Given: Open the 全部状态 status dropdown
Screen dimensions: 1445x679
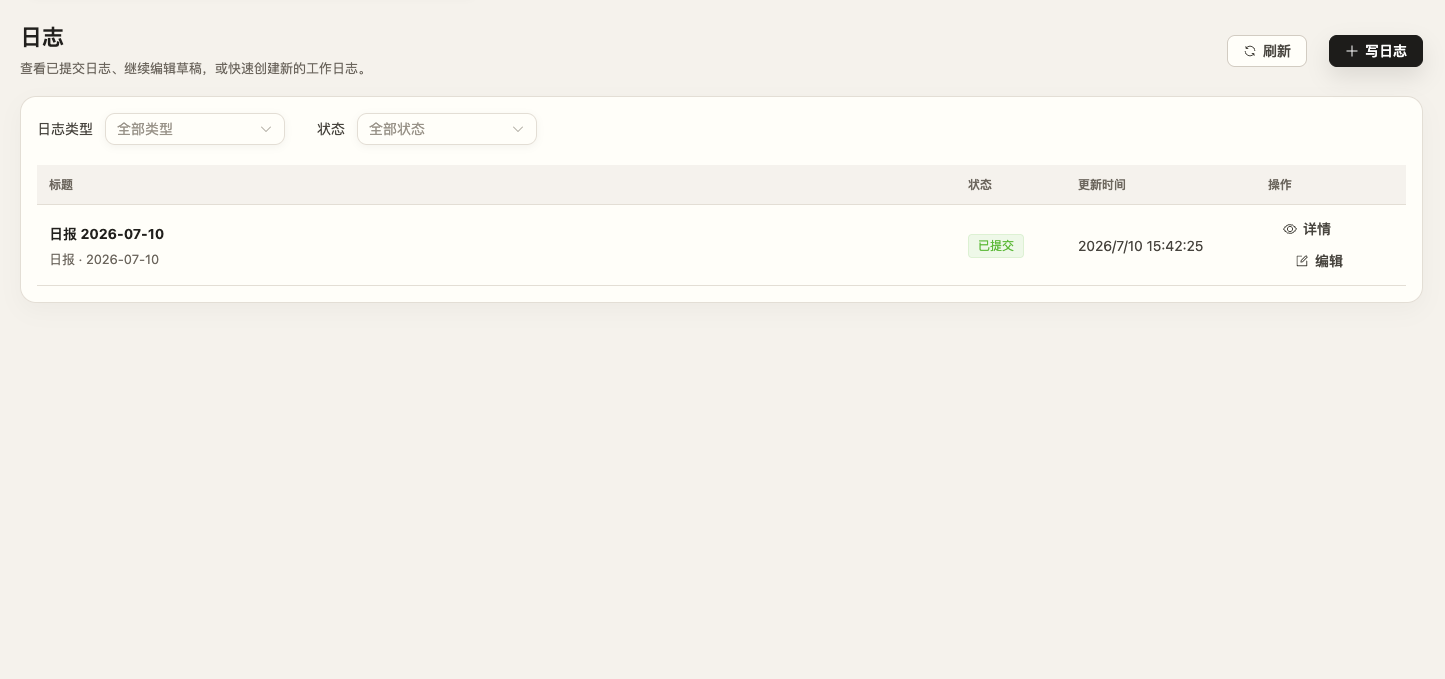Looking at the screenshot, I should pyautogui.click(x=447, y=129).
